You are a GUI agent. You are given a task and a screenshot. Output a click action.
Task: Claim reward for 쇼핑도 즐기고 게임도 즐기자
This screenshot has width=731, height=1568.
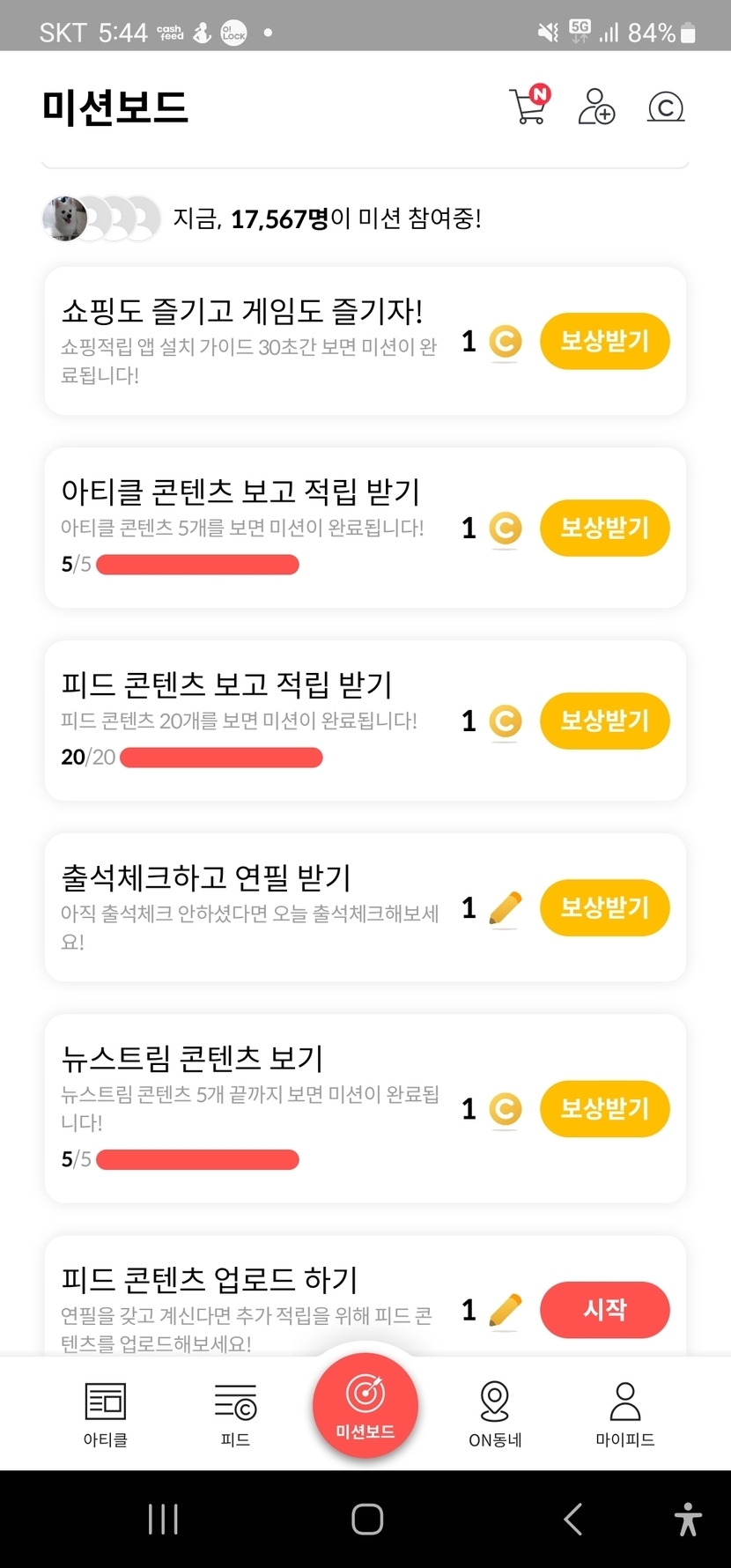(x=604, y=342)
